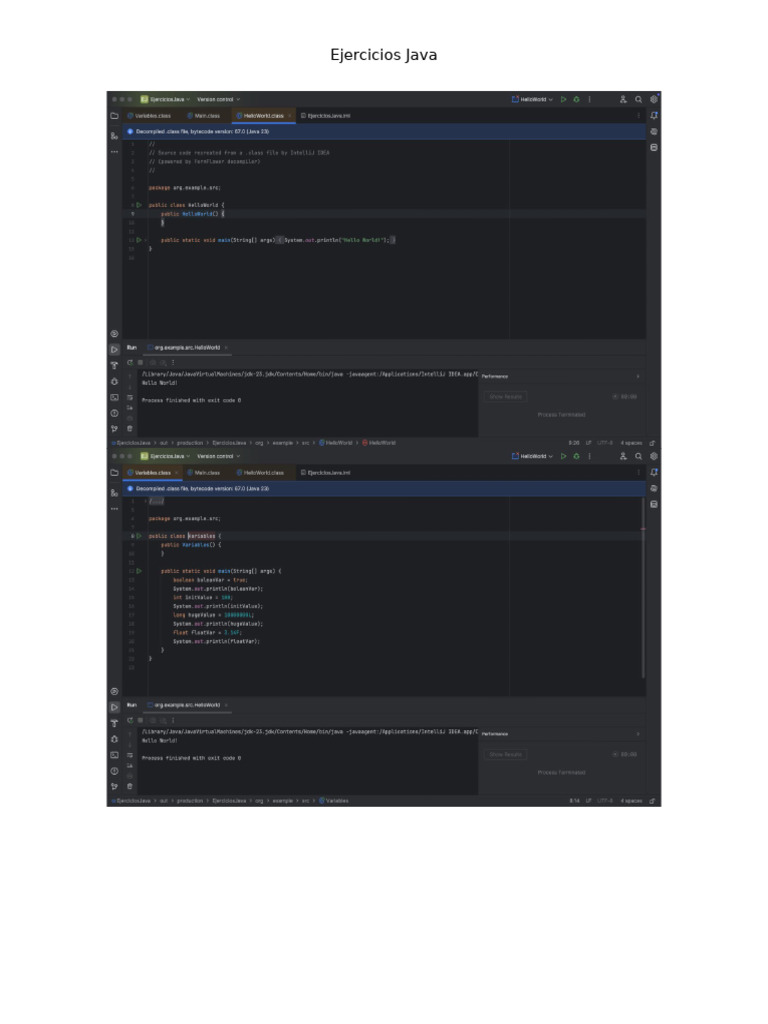Click Show Results button in Variables.class IDE

pyautogui.click(x=505, y=754)
